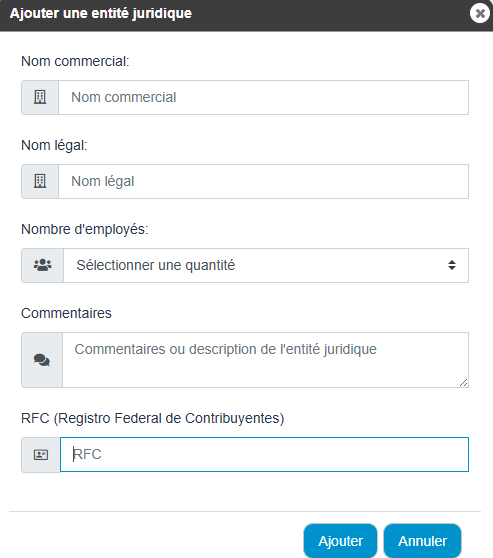Focus the Nom commercial text field

click(263, 97)
